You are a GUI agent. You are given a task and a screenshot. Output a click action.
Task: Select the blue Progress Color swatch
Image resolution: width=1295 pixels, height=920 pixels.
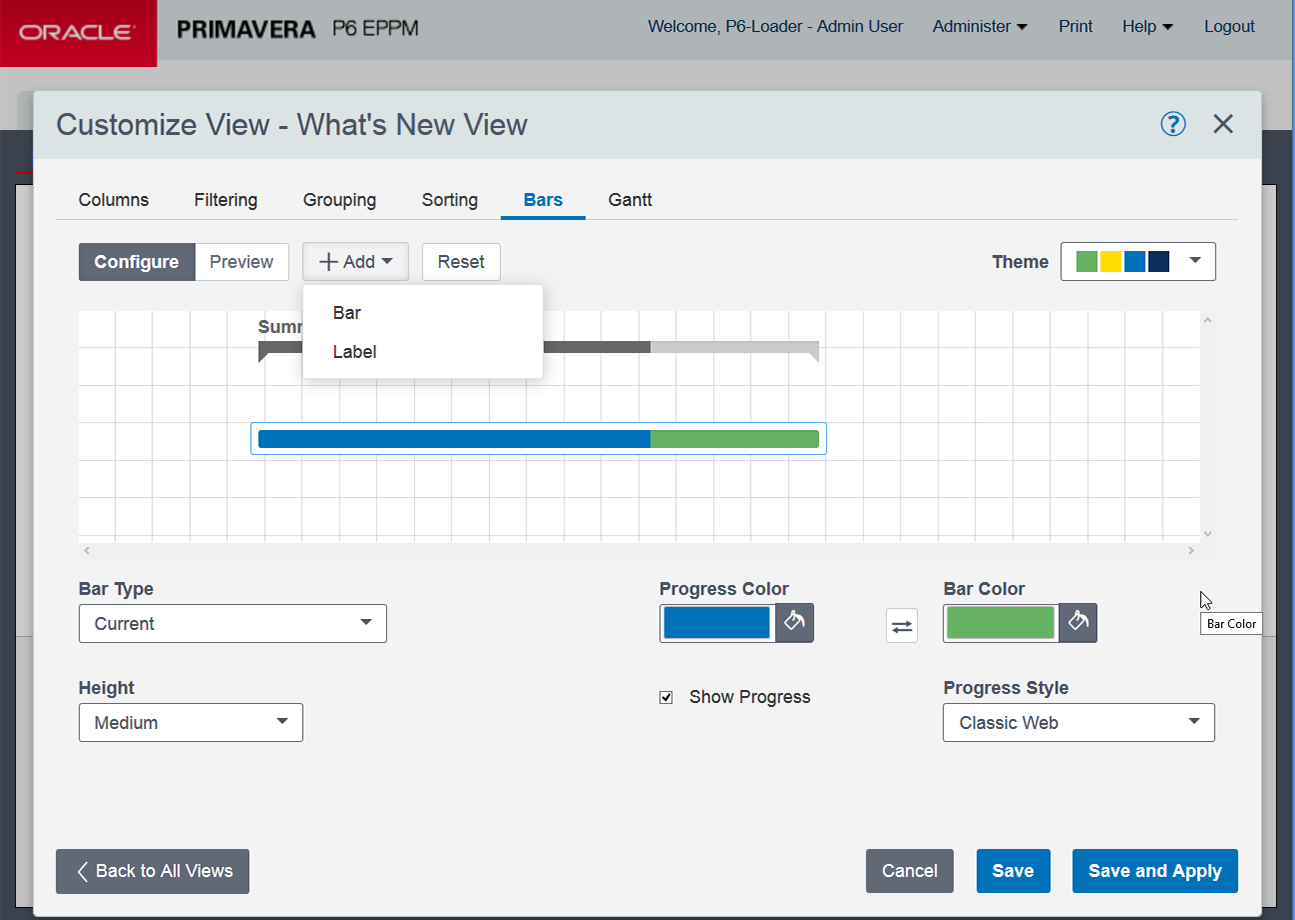tap(717, 623)
